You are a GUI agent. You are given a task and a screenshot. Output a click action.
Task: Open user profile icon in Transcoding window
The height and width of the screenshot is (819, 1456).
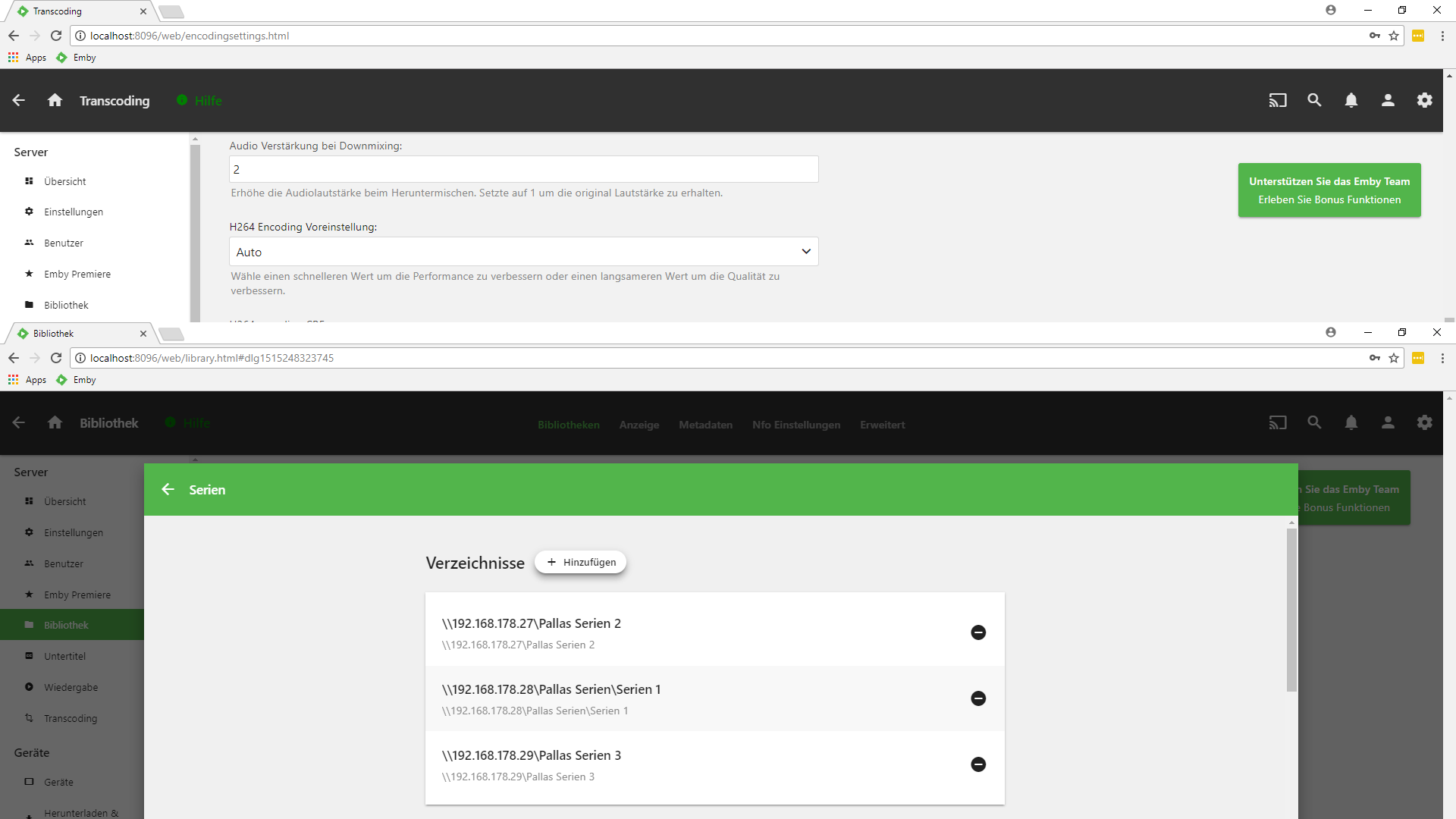click(1388, 100)
